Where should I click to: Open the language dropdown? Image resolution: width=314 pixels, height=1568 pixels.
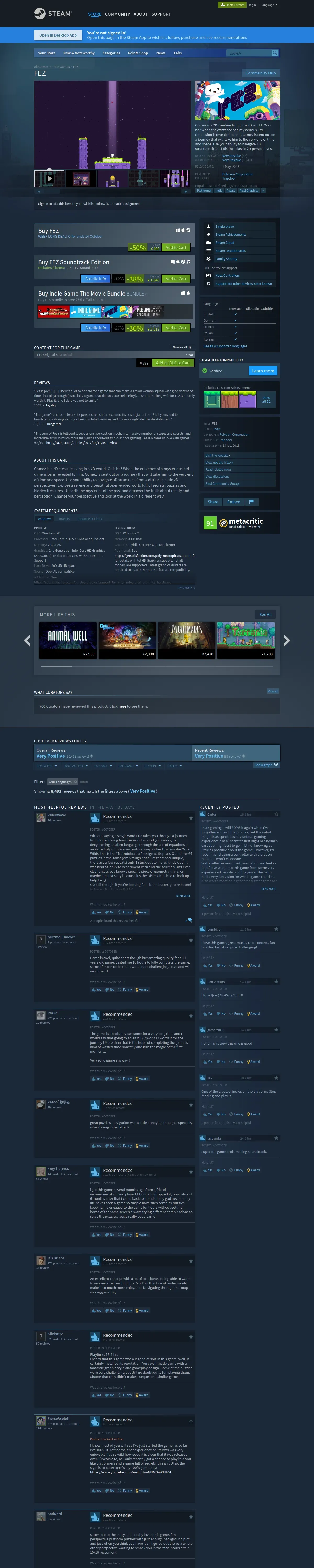(x=269, y=5)
